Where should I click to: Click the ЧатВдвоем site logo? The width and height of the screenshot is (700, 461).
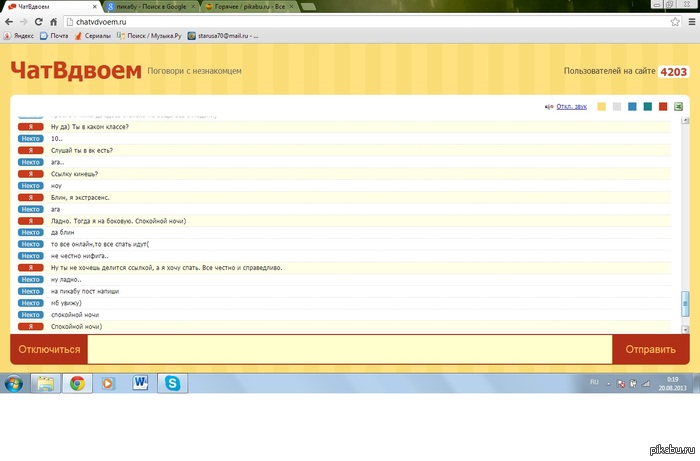click(x=76, y=71)
